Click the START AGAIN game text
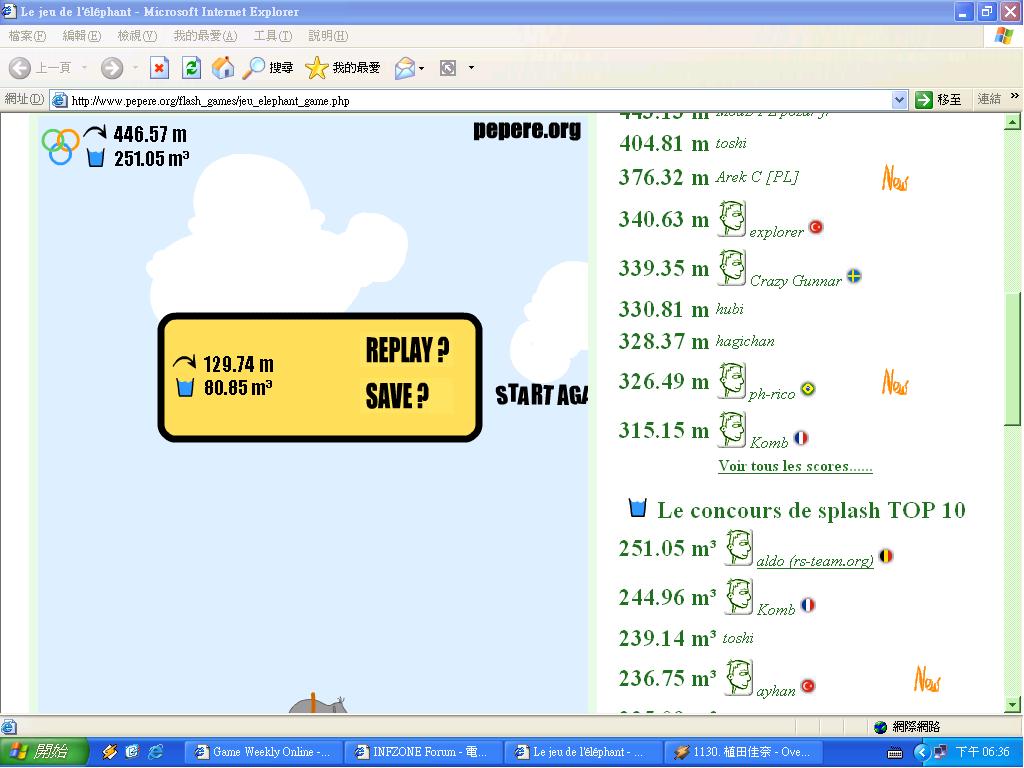Viewport: 1024px width, 768px height. pyautogui.click(x=541, y=395)
